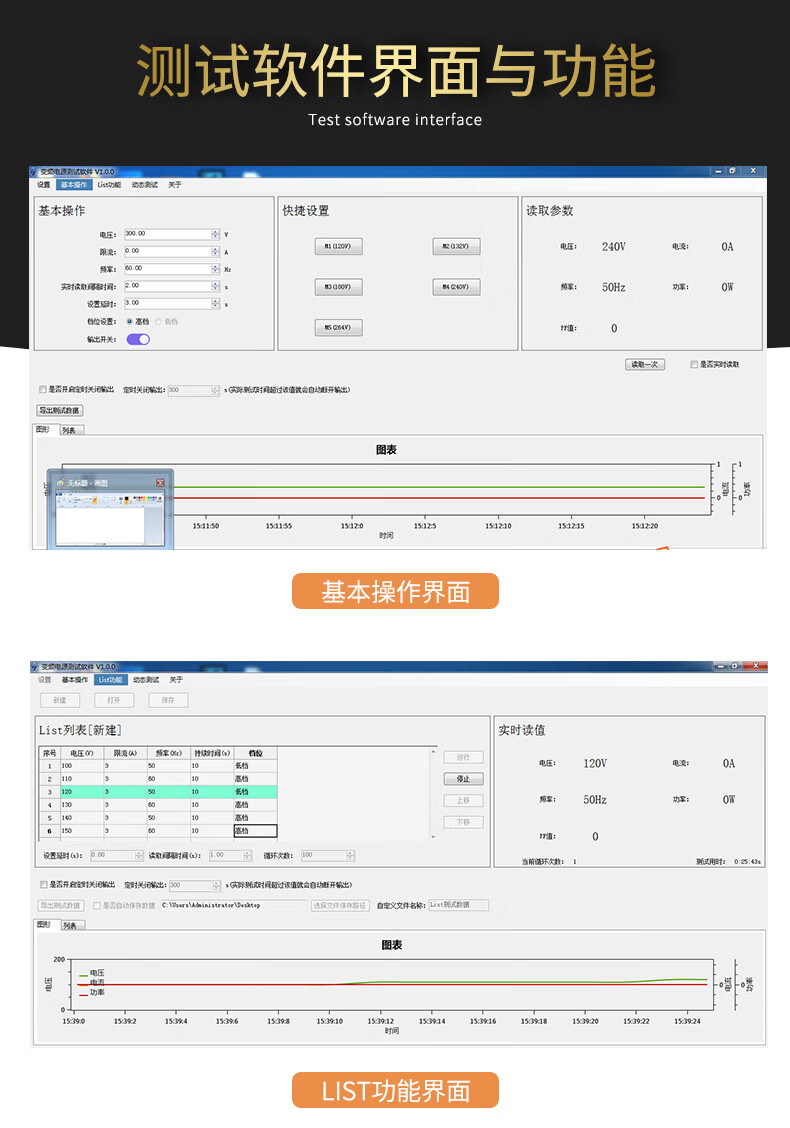Open 动态测试 tab in the bottom window
The width and height of the screenshot is (790, 1128).
tap(146, 680)
